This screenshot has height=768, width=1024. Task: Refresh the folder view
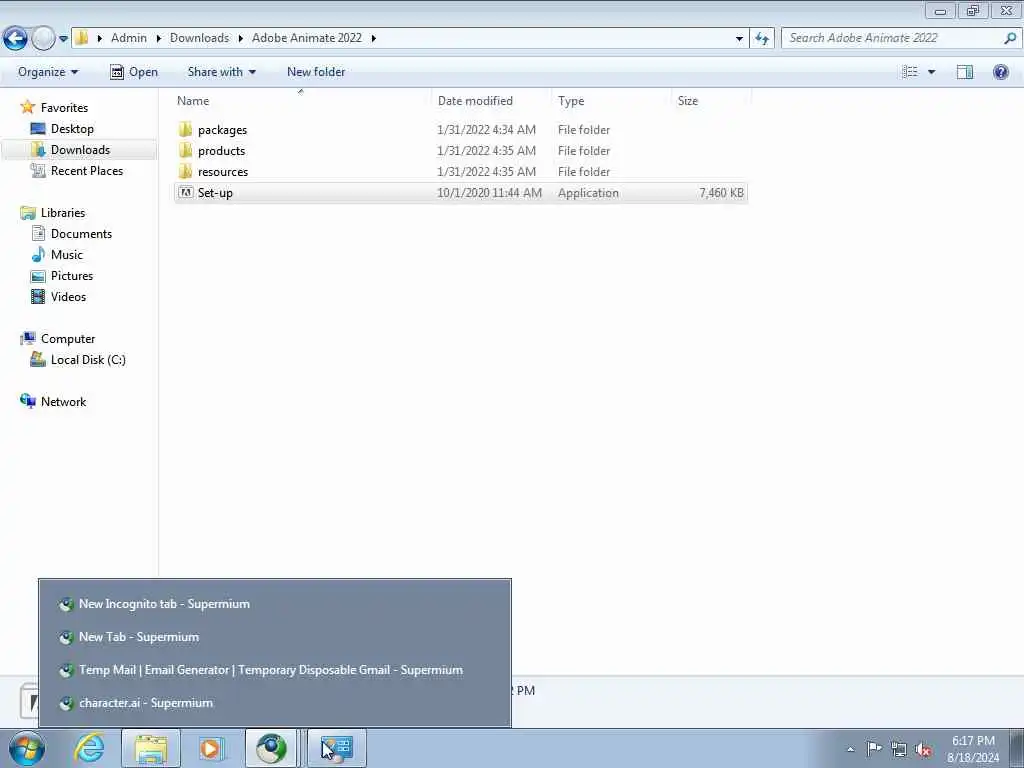tap(761, 39)
